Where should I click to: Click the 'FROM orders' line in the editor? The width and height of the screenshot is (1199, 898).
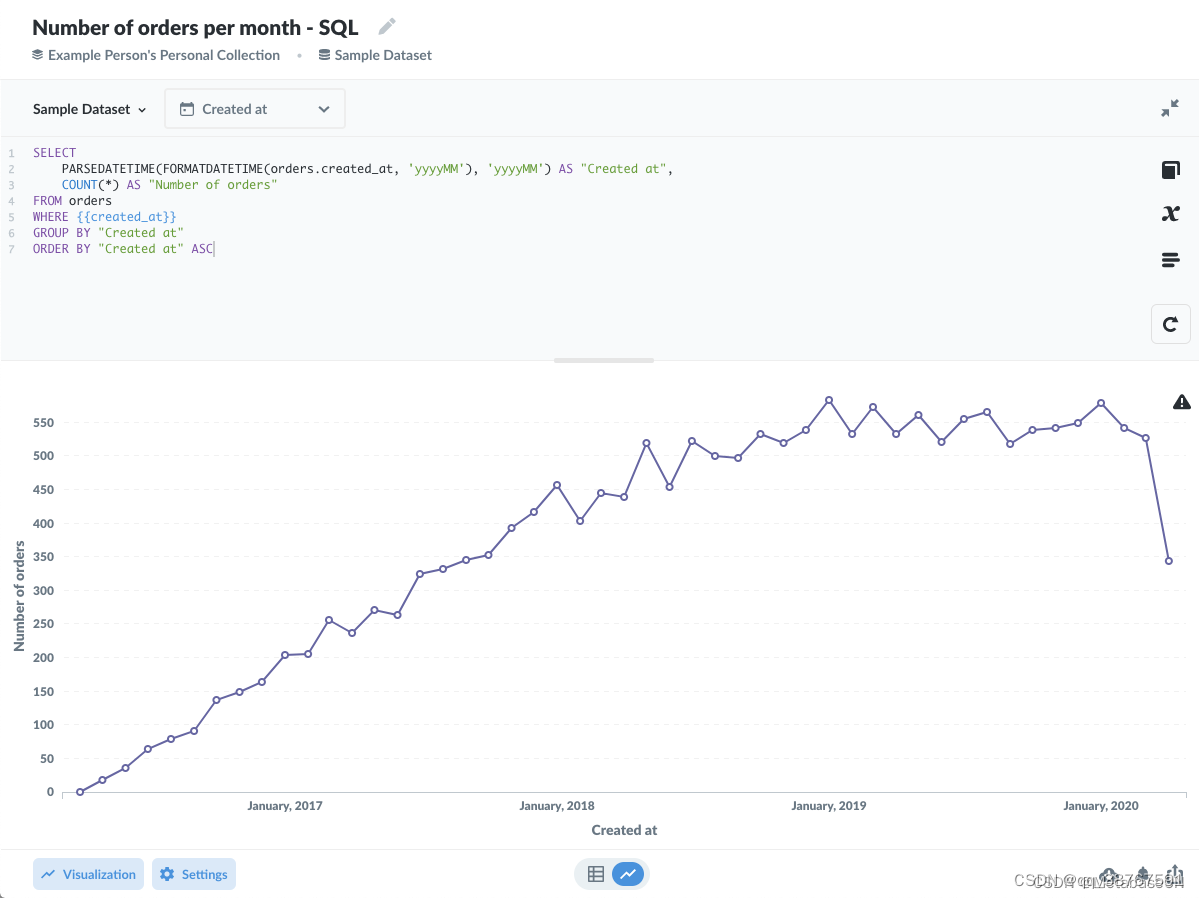click(x=72, y=200)
